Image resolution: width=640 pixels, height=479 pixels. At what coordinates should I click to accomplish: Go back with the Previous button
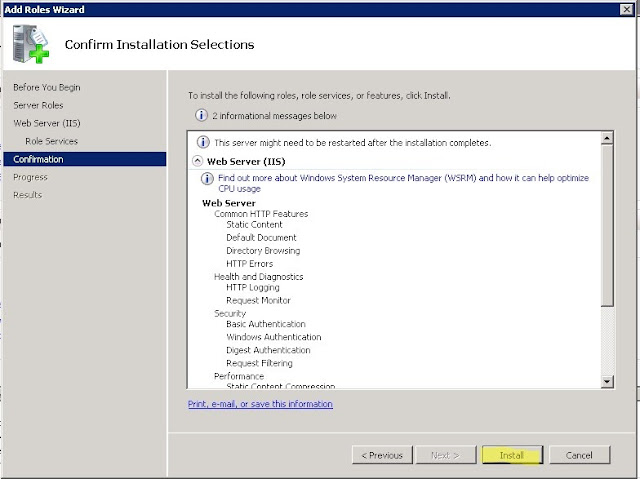(x=382, y=455)
